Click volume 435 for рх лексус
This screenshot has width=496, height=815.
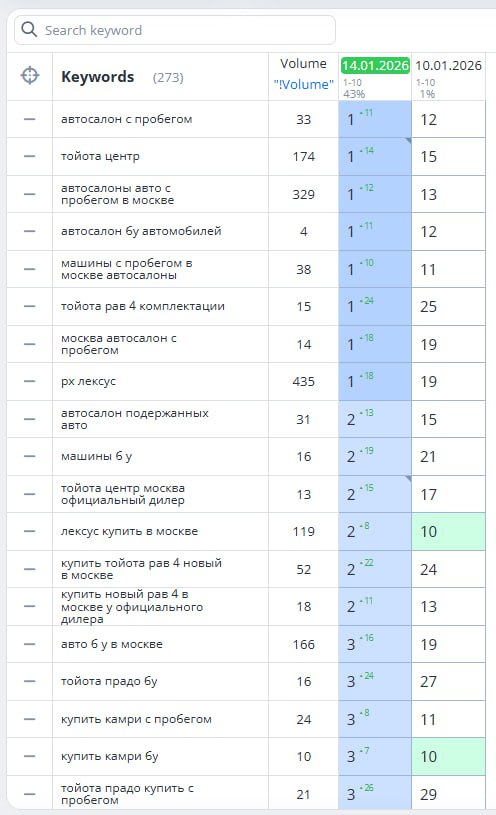pos(304,382)
